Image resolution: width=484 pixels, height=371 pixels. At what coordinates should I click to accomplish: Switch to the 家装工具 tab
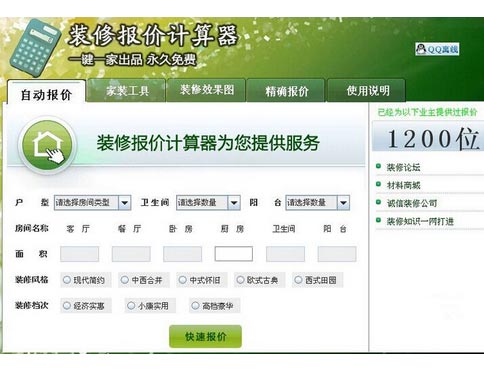click(x=126, y=90)
